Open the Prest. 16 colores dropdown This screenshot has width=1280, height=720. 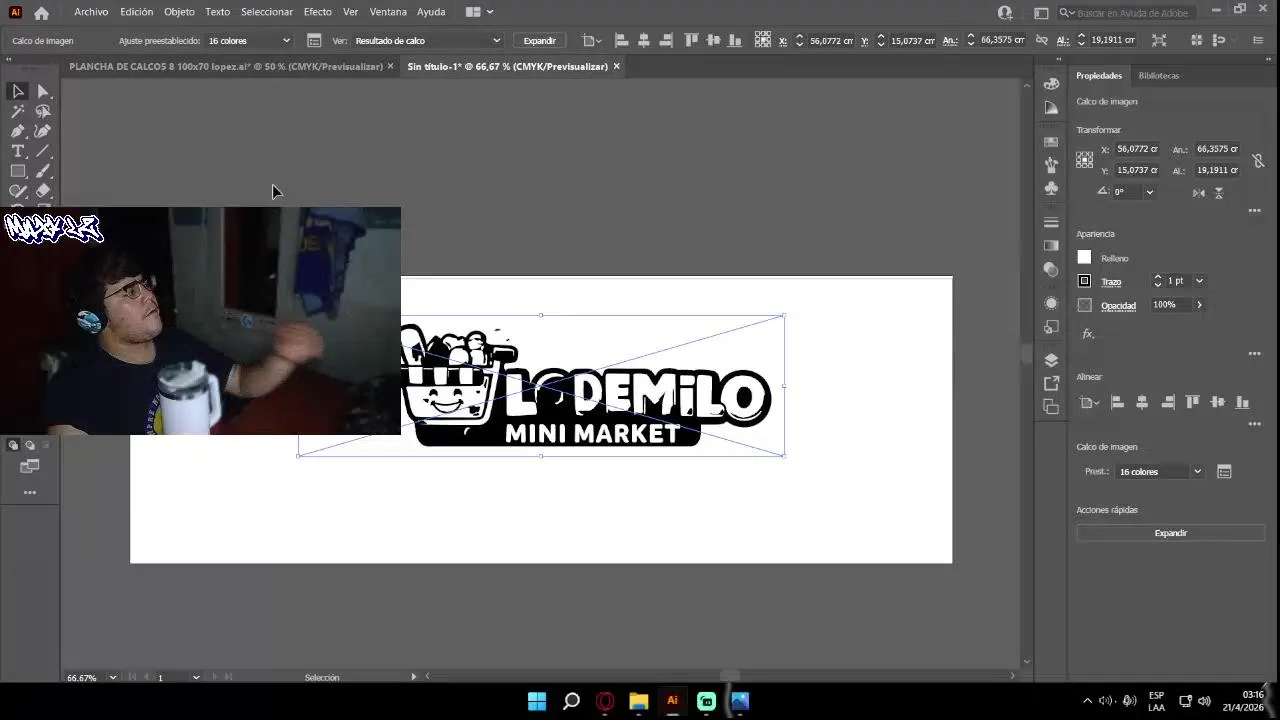[x=1160, y=471]
